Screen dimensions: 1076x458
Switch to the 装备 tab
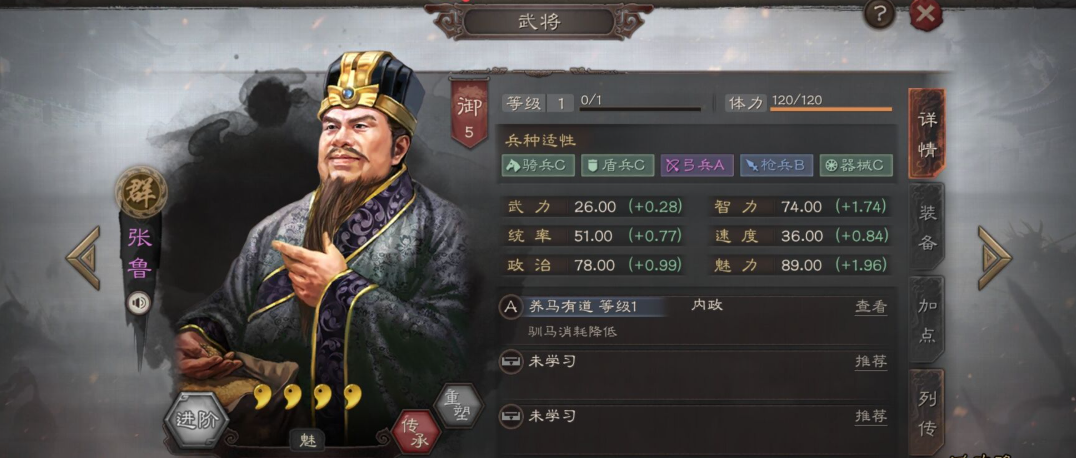pyautogui.click(x=926, y=227)
